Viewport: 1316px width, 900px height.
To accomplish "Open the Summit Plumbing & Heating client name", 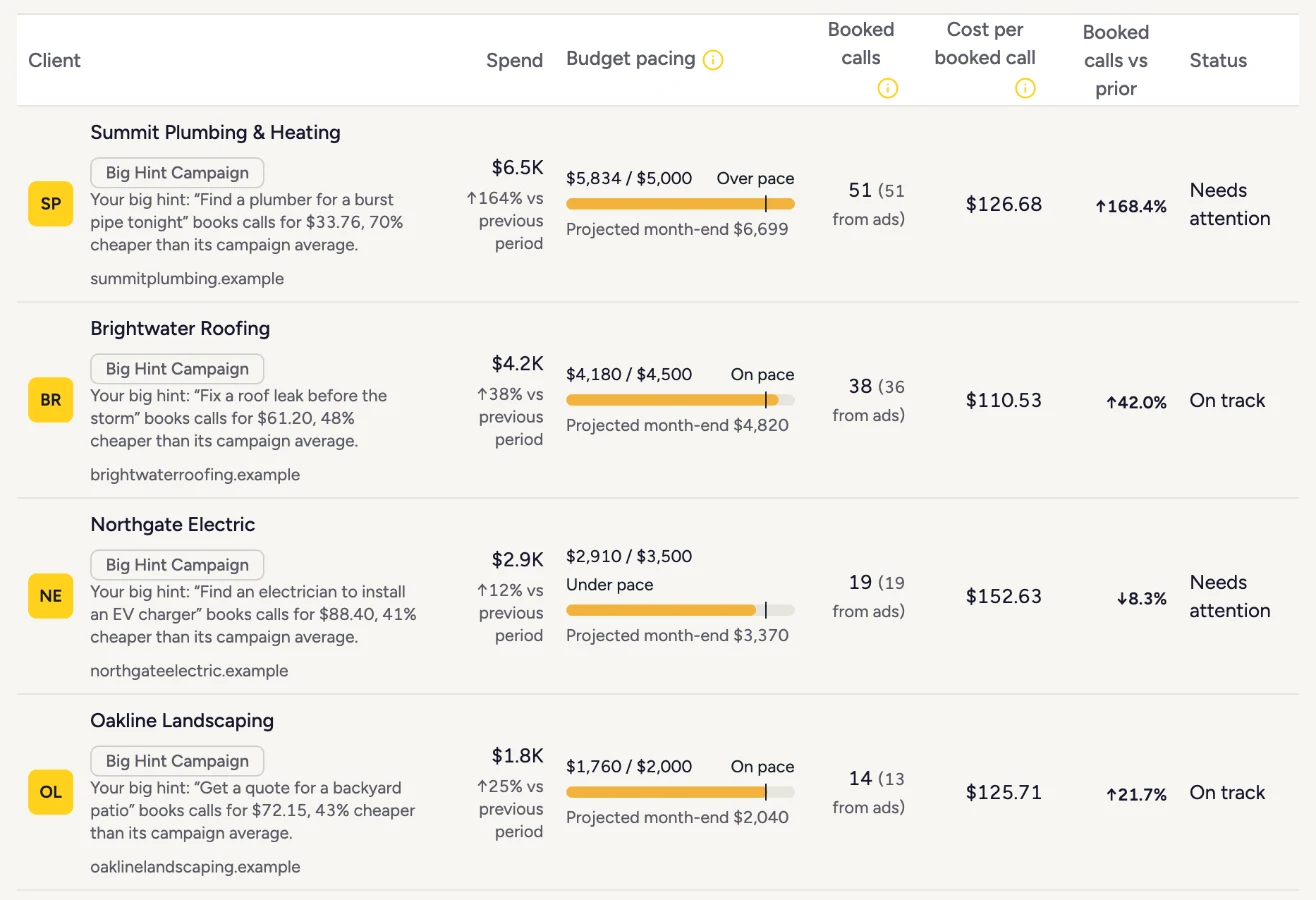I will (215, 133).
